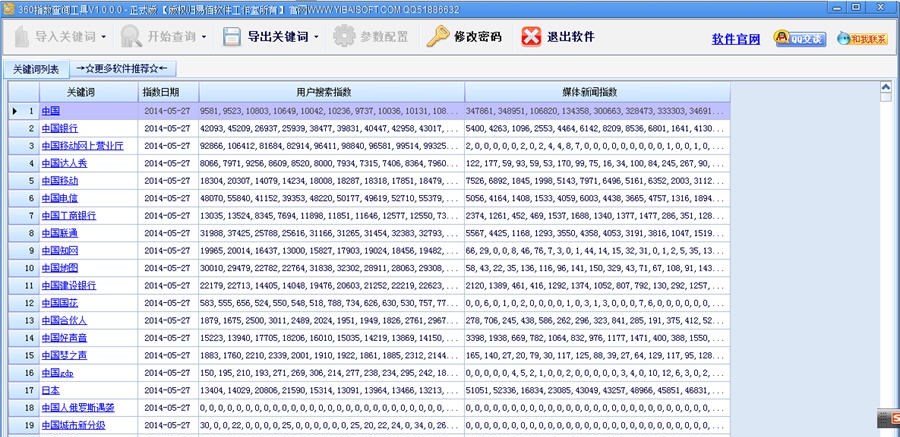Click media index cell starting 278, 706, 245
This screenshot has height=437, width=900.
598,320
